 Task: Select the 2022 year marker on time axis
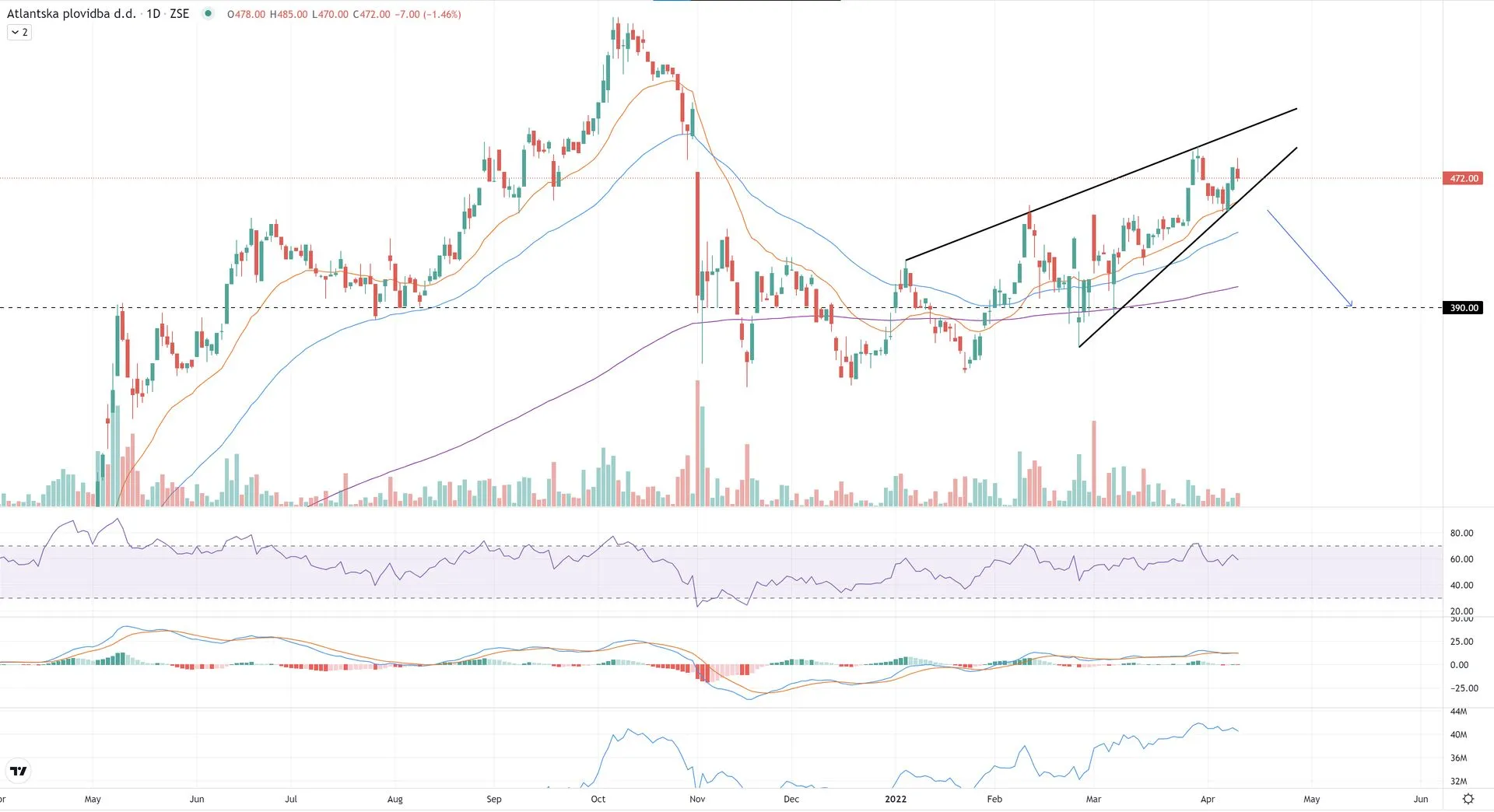[896, 799]
